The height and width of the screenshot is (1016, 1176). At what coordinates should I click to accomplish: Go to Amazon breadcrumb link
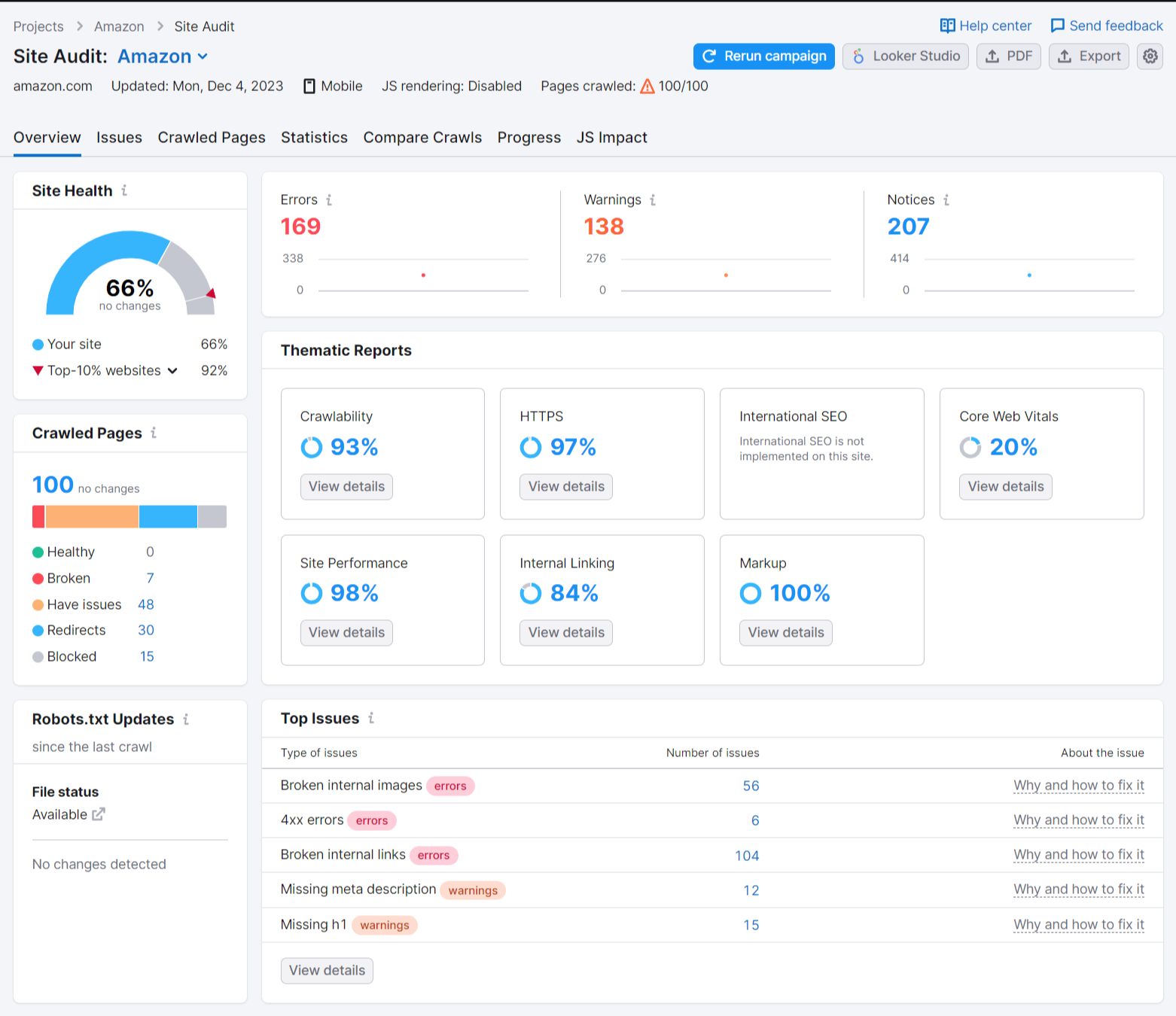(x=119, y=26)
